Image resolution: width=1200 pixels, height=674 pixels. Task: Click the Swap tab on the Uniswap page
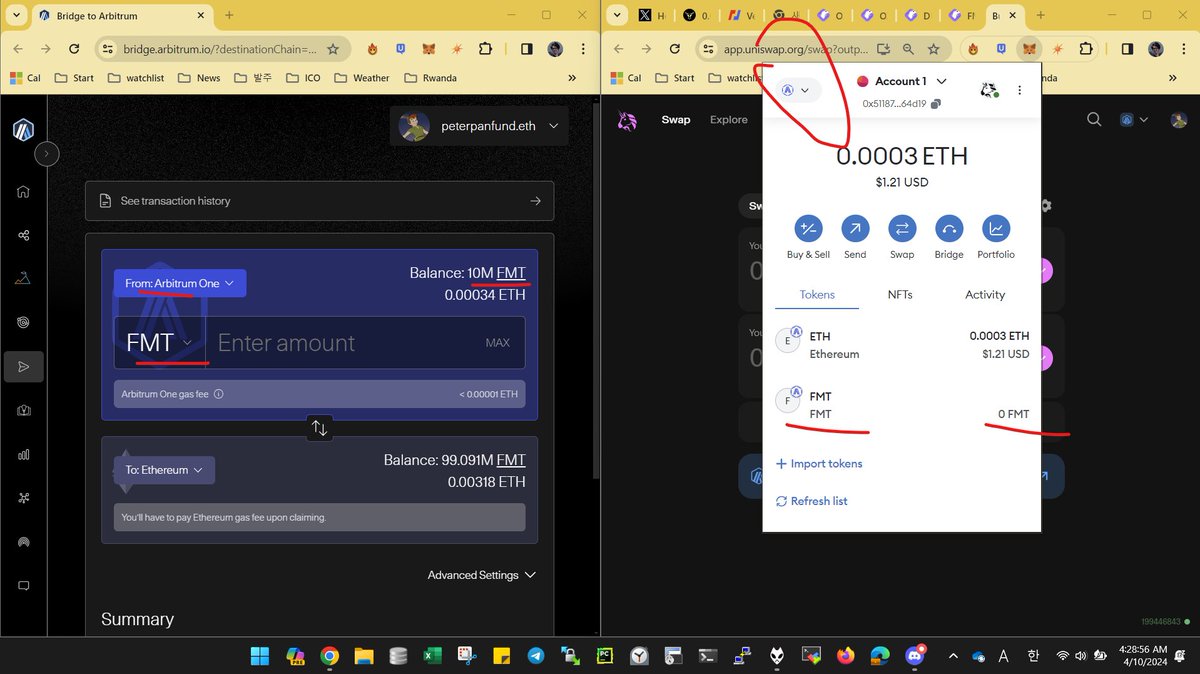click(676, 120)
